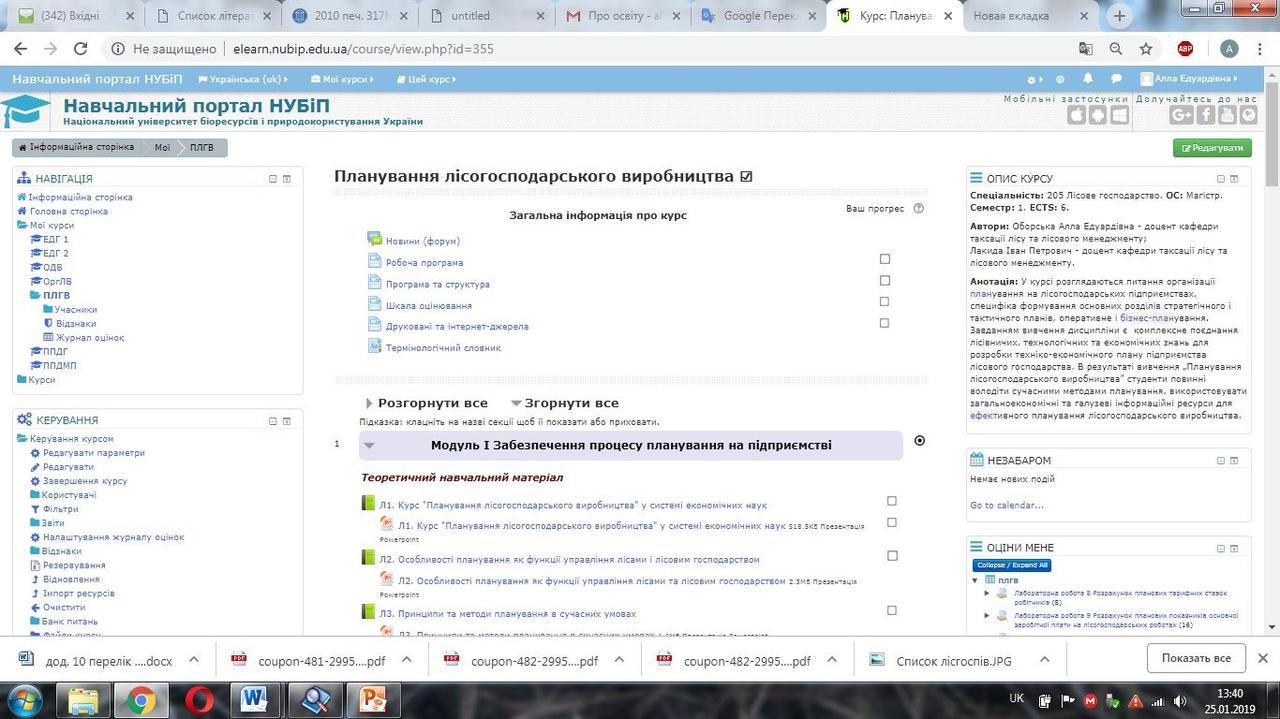Switch to the Google Перекладач browser tab
Image resolution: width=1280 pixels, height=719 pixels.
coord(762,16)
